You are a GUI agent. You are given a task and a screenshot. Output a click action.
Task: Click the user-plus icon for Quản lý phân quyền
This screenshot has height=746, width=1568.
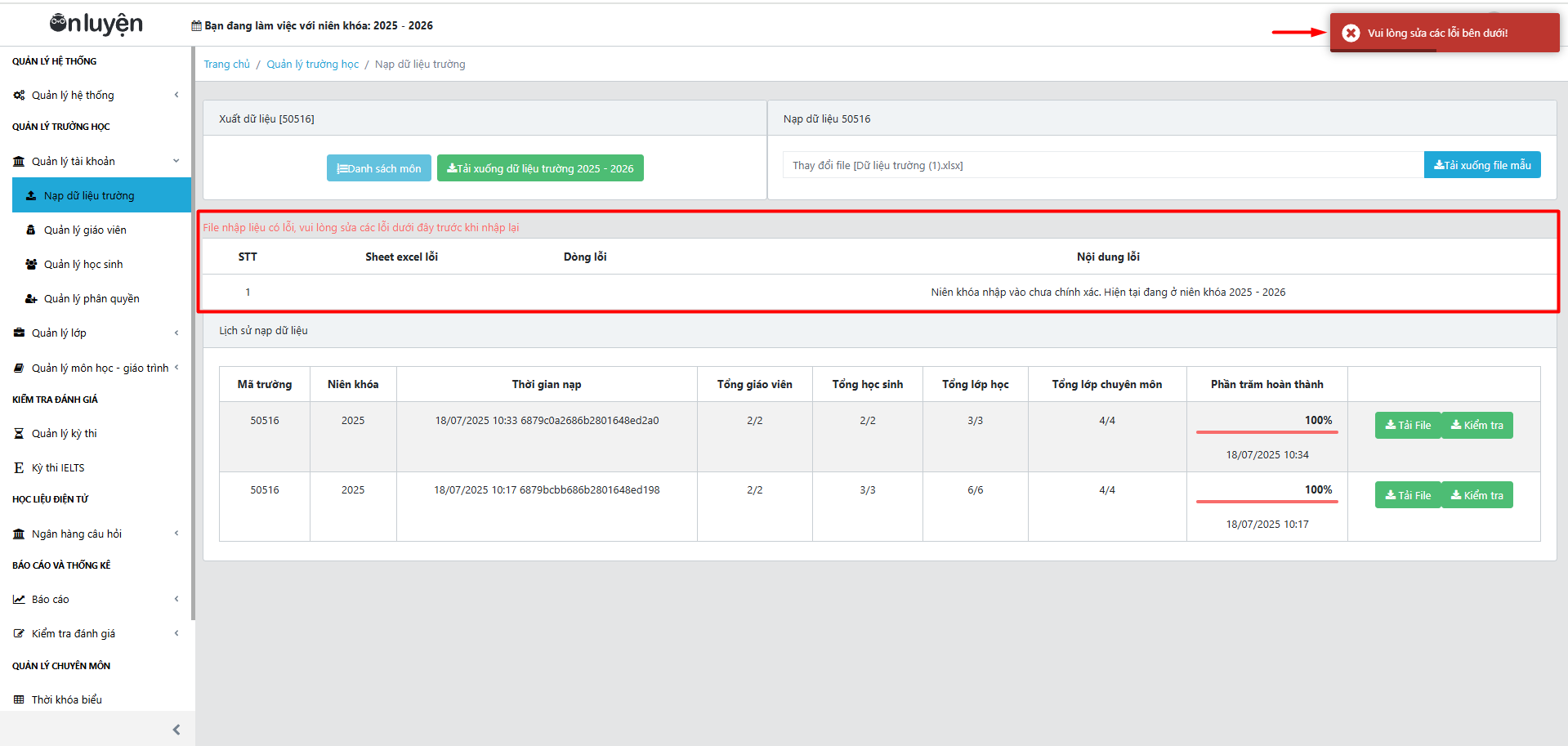click(x=31, y=299)
